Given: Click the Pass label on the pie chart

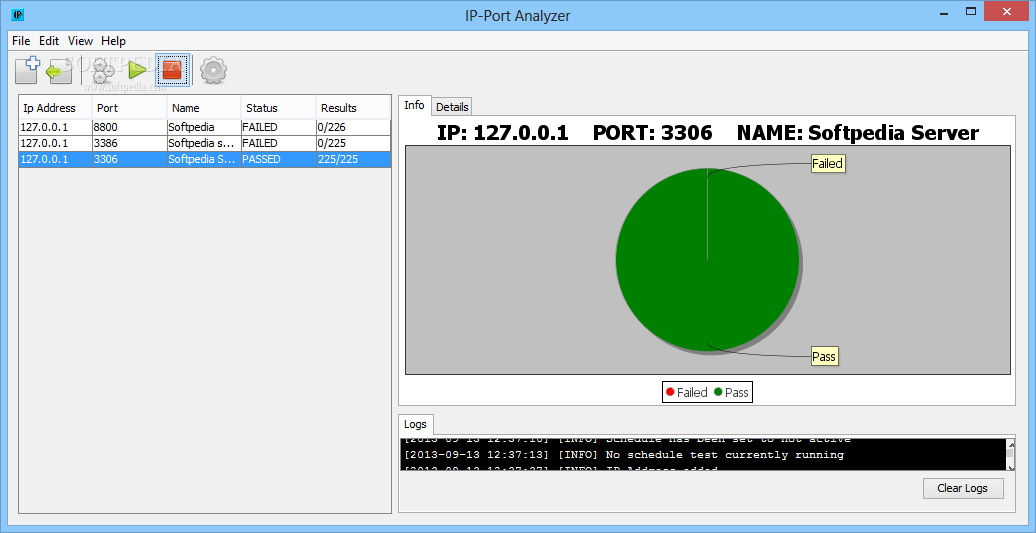Looking at the screenshot, I should click(x=825, y=357).
